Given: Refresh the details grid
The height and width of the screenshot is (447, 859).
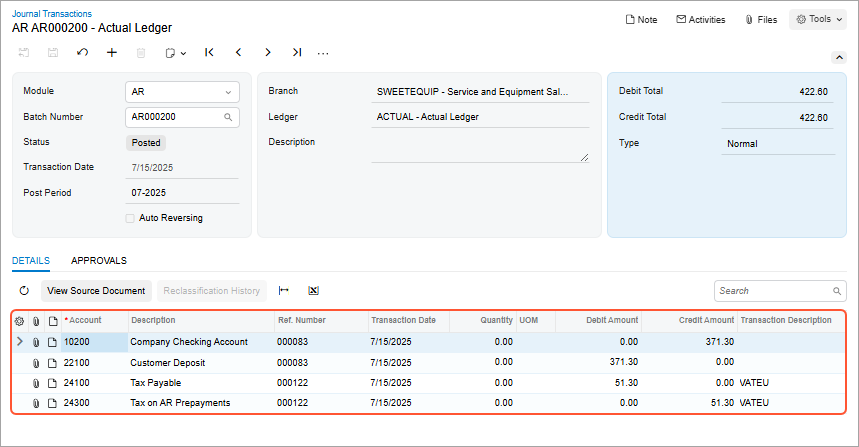Looking at the screenshot, I should coord(25,291).
